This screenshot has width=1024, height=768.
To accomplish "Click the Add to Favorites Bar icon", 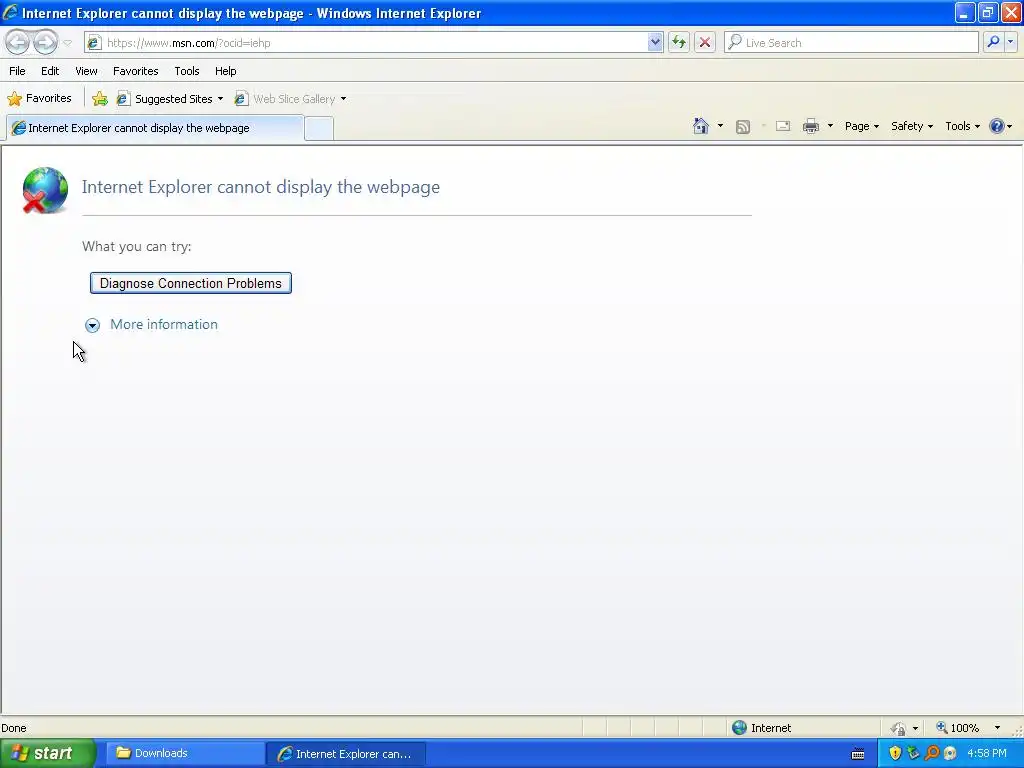I will 100,99.
